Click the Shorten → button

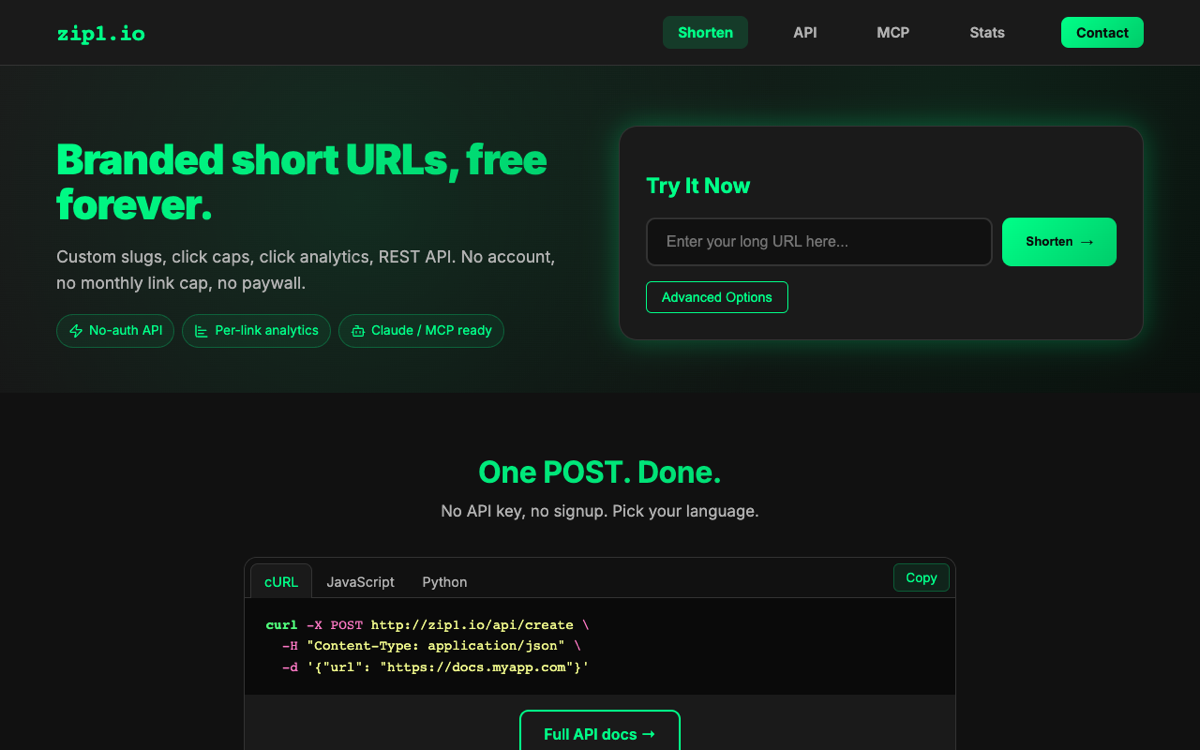click(x=1059, y=242)
